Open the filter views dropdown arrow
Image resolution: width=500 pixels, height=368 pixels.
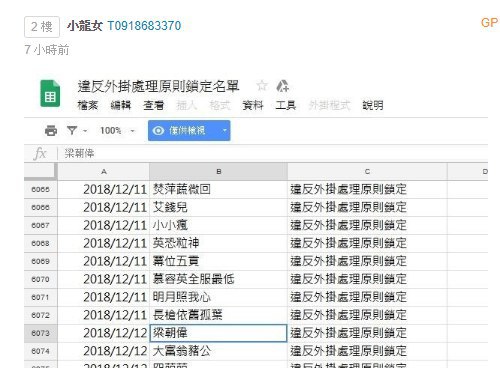coord(85,131)
